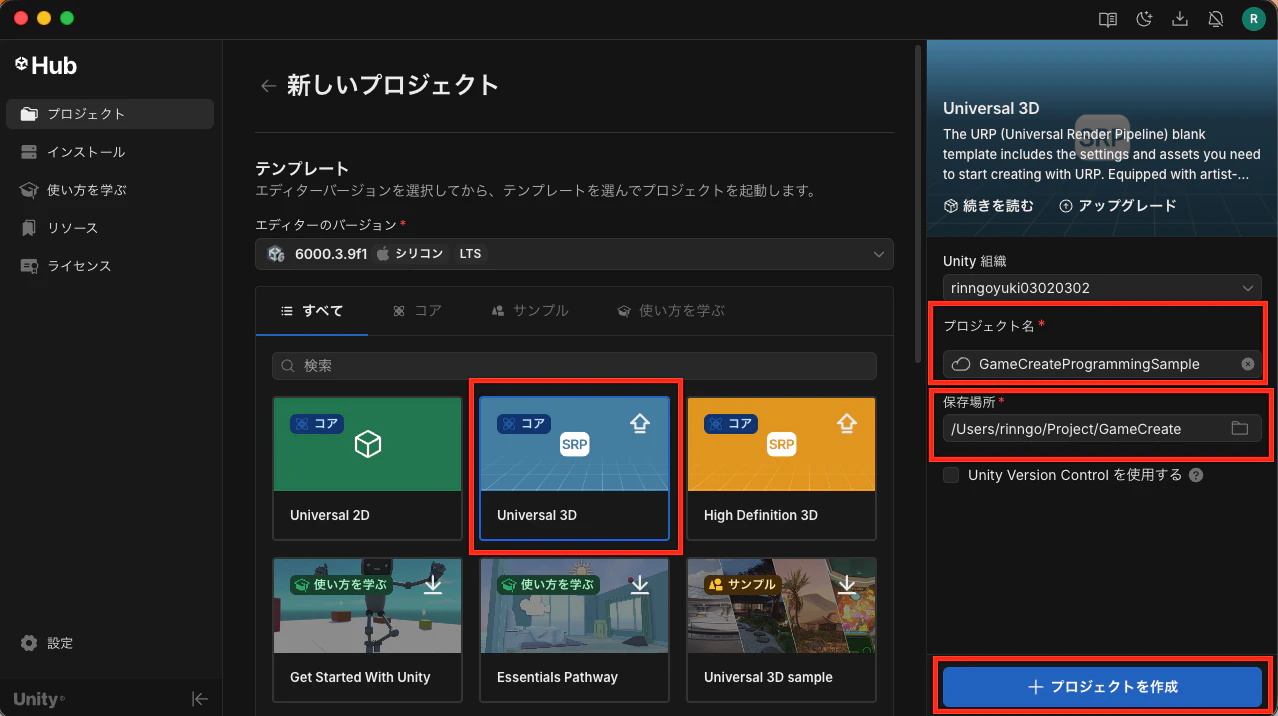The height and width of the screenshot is (716, 1278).
Task: Open 使い方を学ぶ in sidebar
Action: point(110,190)
